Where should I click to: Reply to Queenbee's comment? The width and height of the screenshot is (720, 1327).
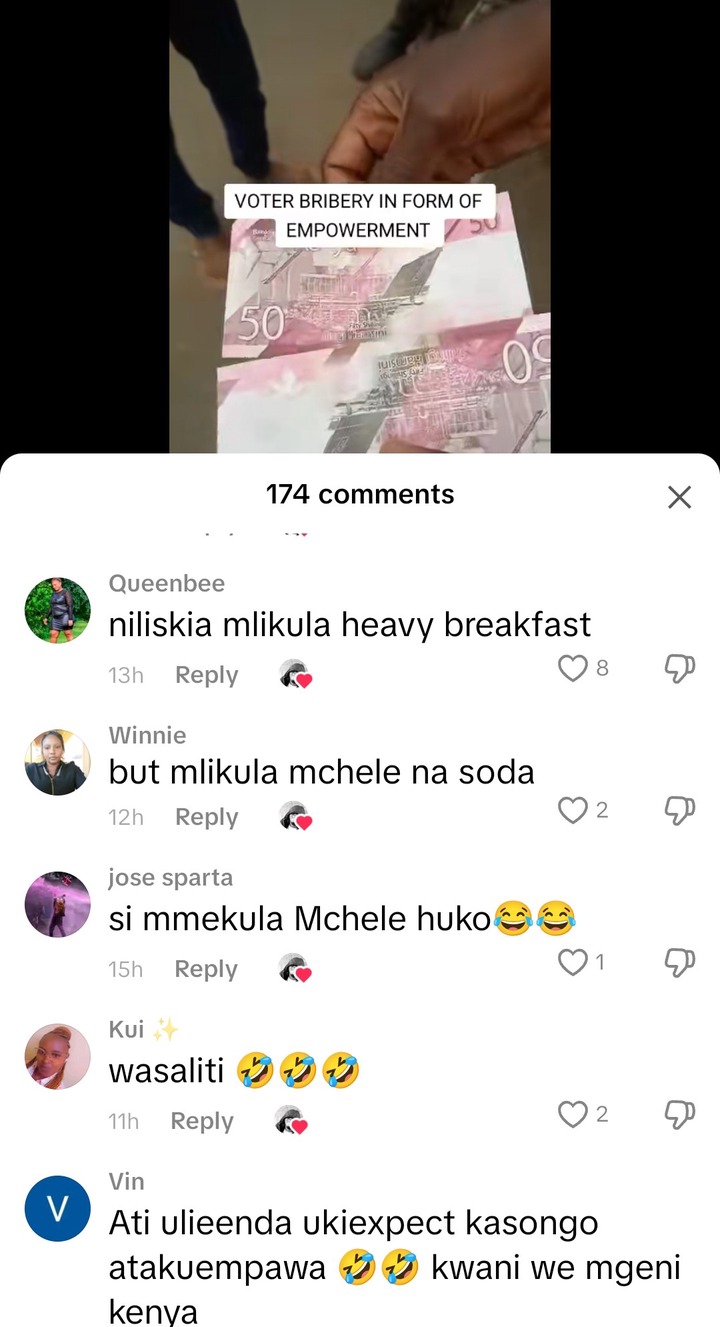click(x=206, y=675)
